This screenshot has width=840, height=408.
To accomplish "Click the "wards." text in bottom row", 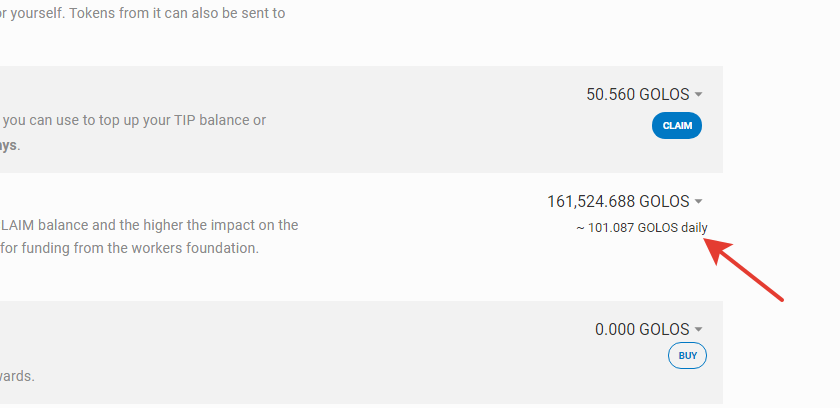I will pyautogui.click(x=17, y=376).
